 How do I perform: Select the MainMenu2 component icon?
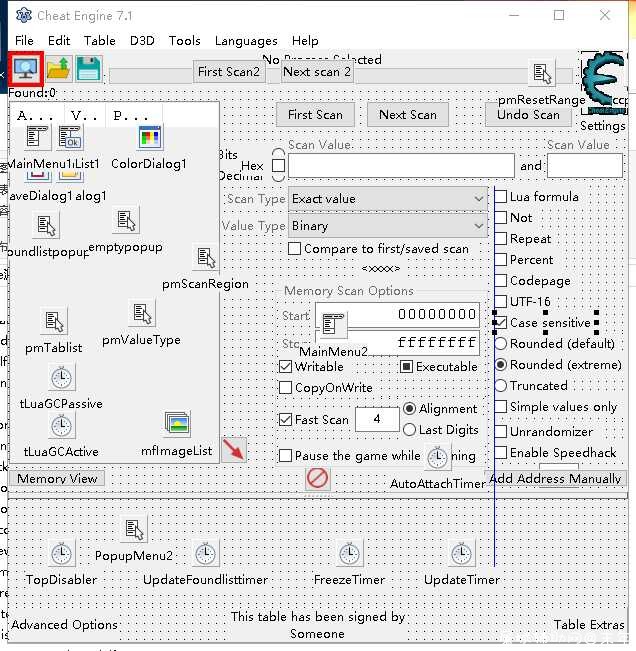pyautogui.click(x=333, y=324)
